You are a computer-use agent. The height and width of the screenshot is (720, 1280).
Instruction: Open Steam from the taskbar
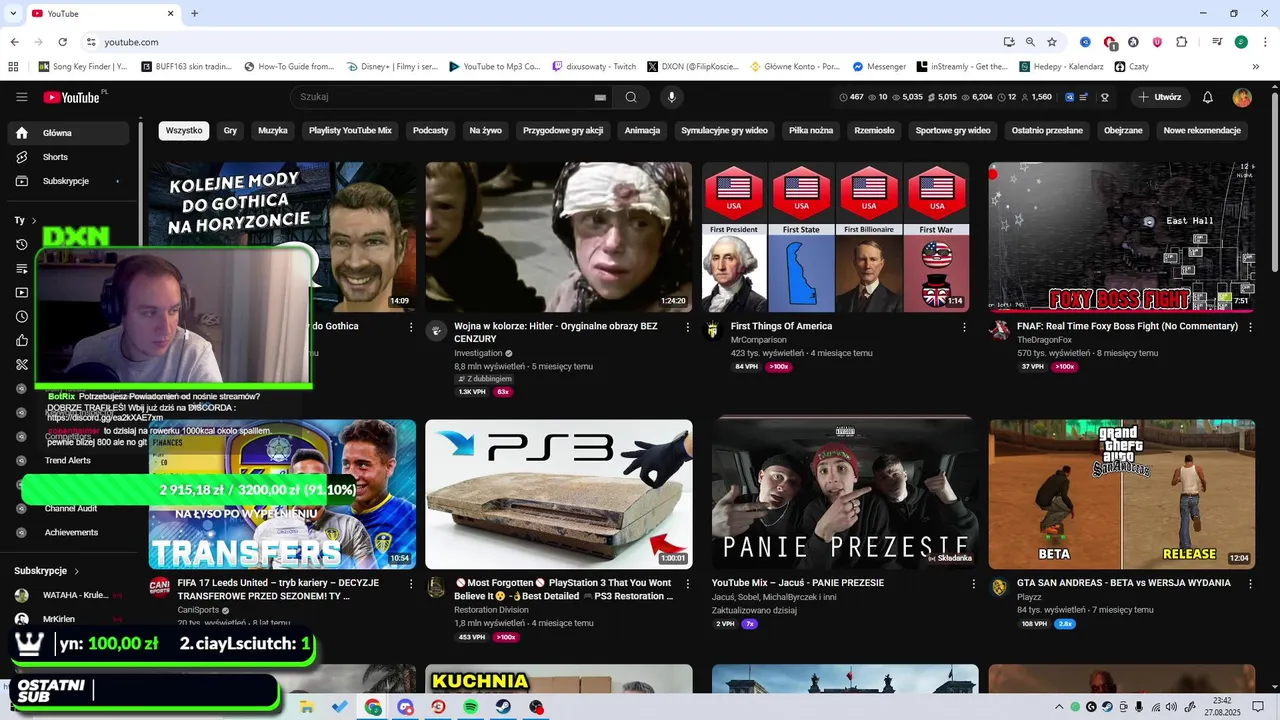coord(504,707)
